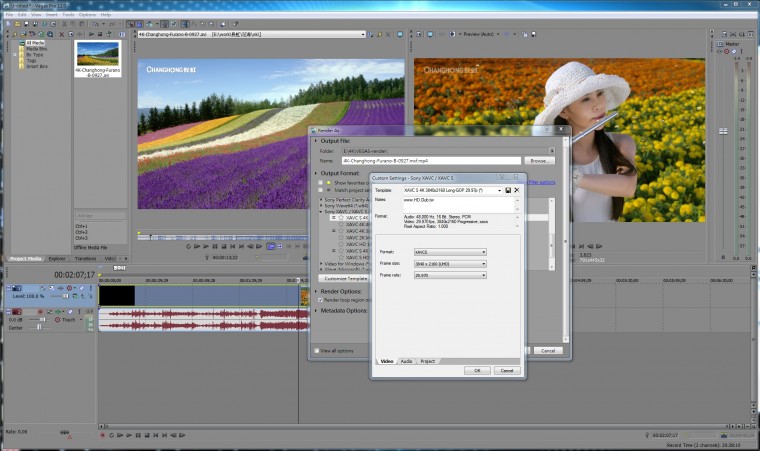The width and height of the screenshot is (760, 451).
Task: Delete the template using the X icon
Action: (516, 189)
